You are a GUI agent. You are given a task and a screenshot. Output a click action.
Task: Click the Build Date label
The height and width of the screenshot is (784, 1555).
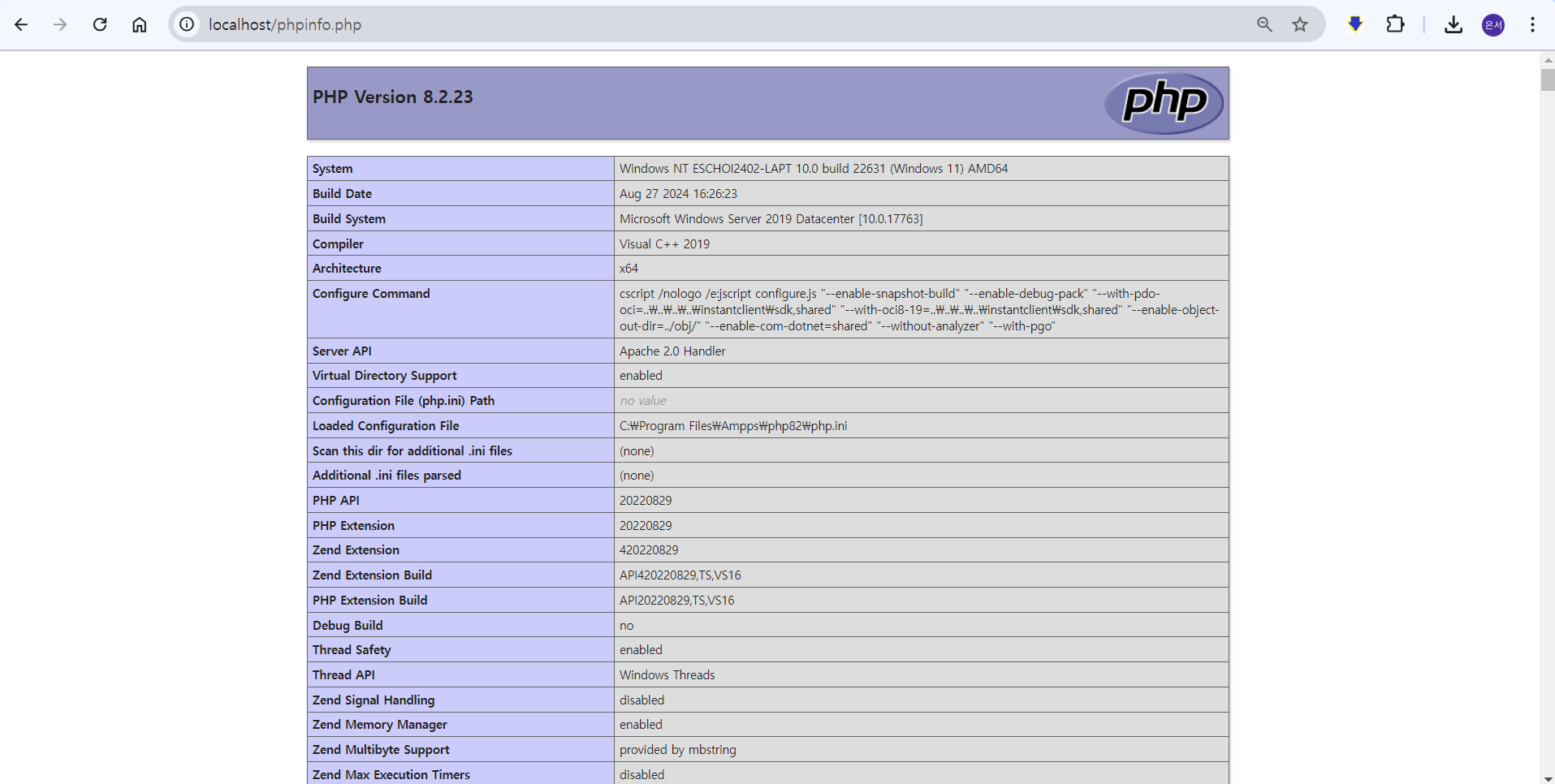(342, 194)
